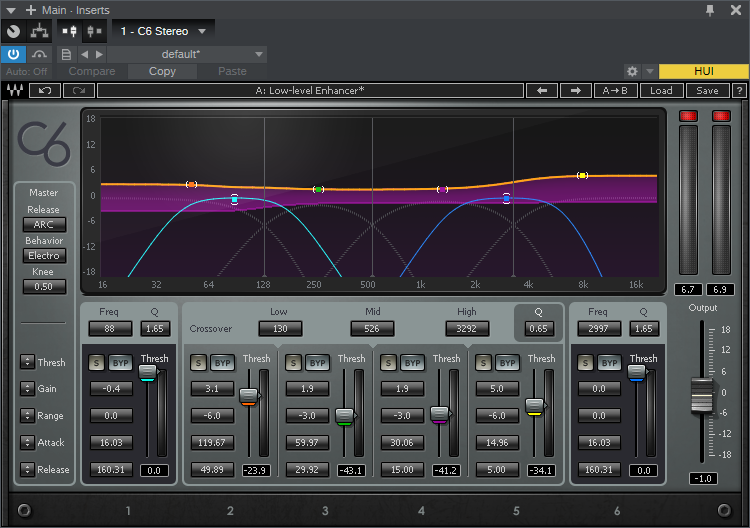Select the blue band 6 graph marker
The image size is (750, 528).
click(507, 198)
